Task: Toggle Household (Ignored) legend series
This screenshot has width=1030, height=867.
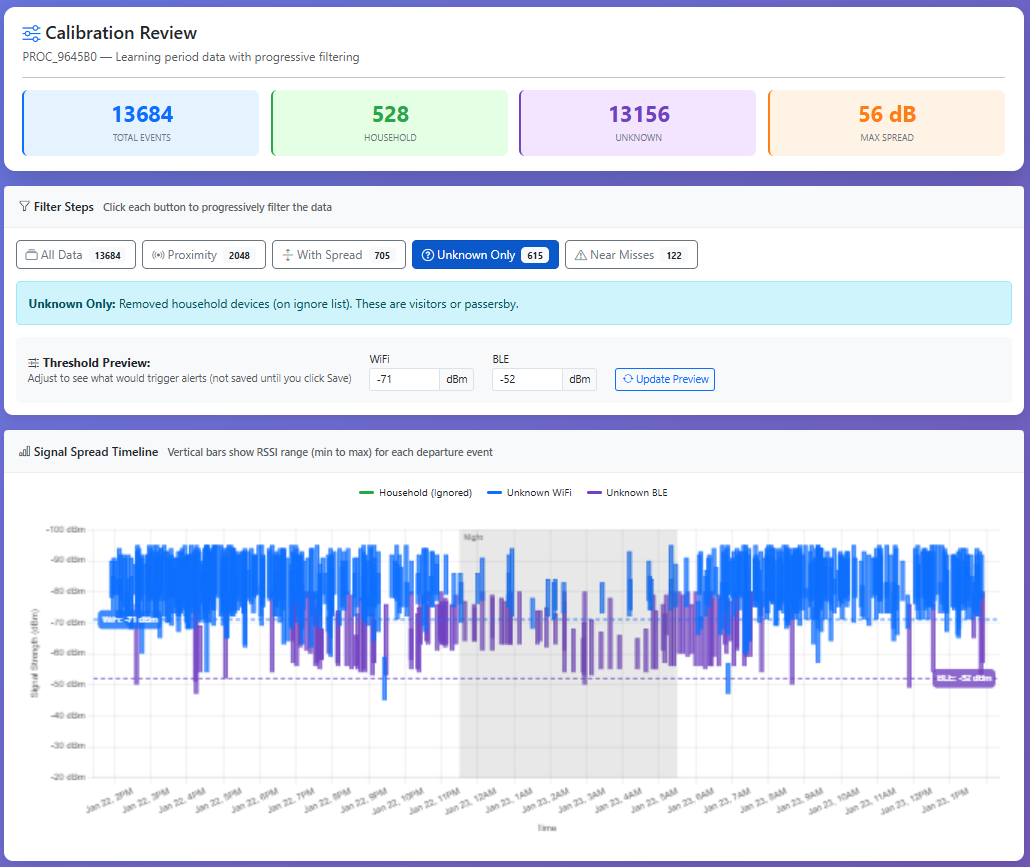Action: [x=417, y=493]
